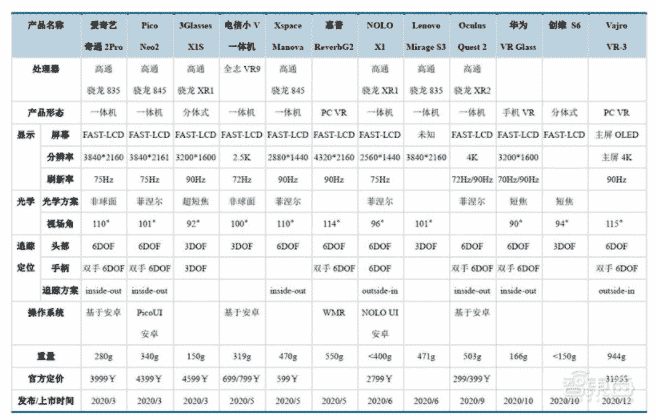
Task: Click the NOLO UI 安卓 cell
Action: 380,323
